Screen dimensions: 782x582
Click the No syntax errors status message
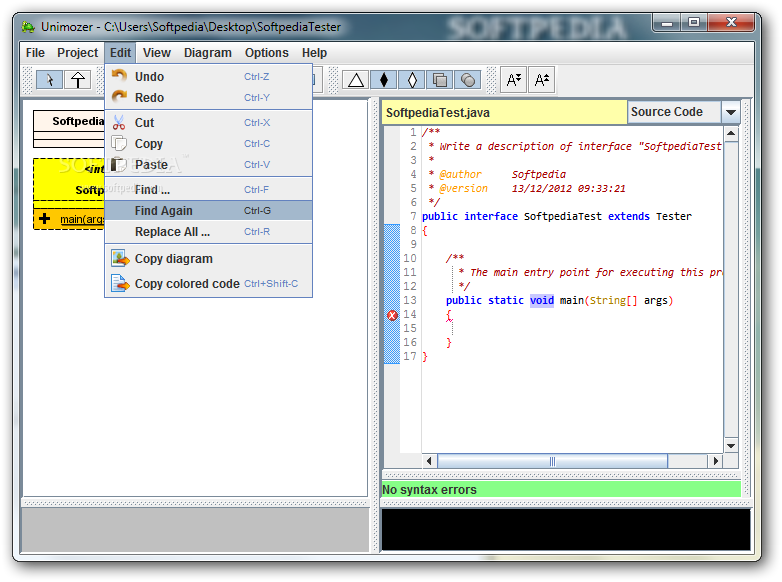click(x=429, y=490)
